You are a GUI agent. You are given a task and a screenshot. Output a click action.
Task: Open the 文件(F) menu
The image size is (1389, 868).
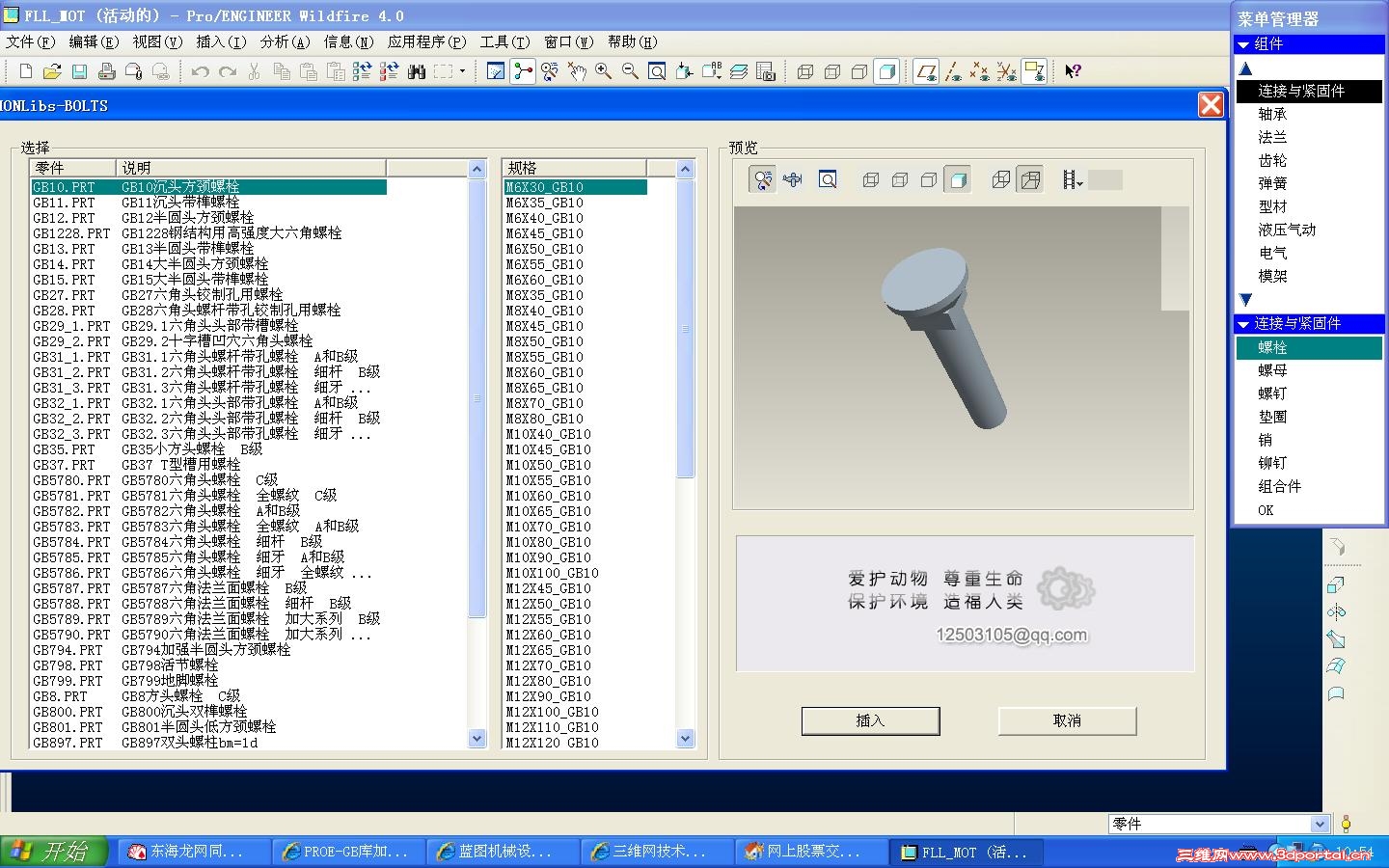click(30, 41)
